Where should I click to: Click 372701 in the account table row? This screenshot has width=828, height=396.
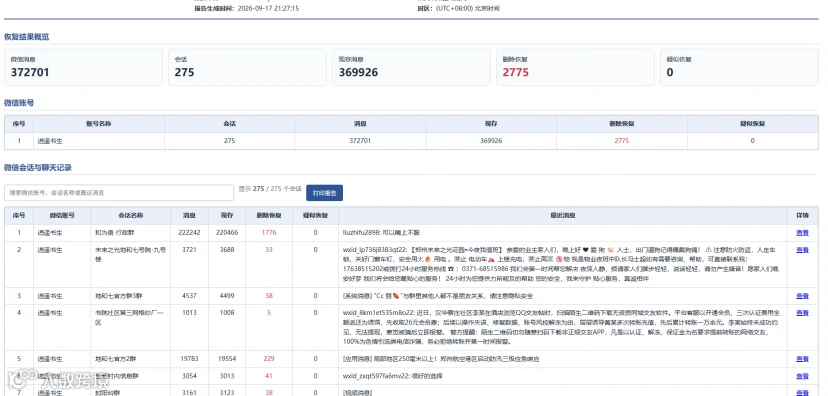coord(360,141)
